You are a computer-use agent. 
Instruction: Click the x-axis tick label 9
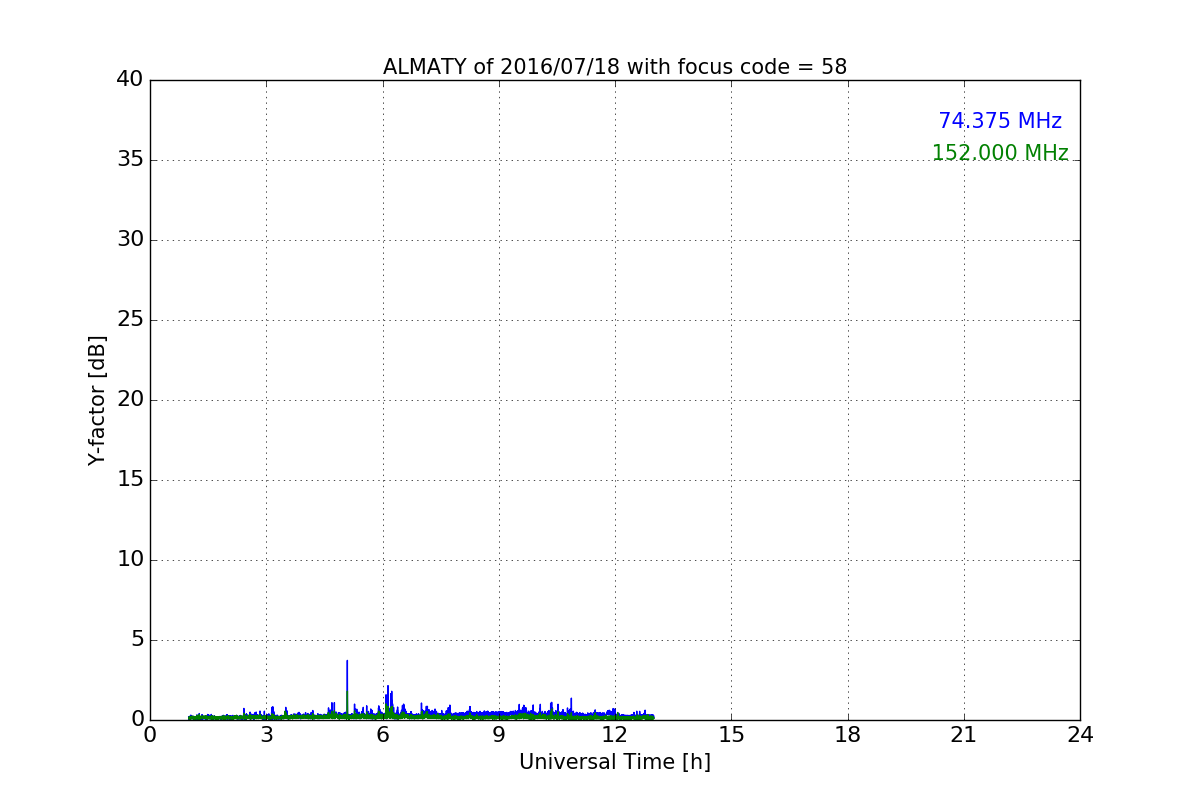499,735
